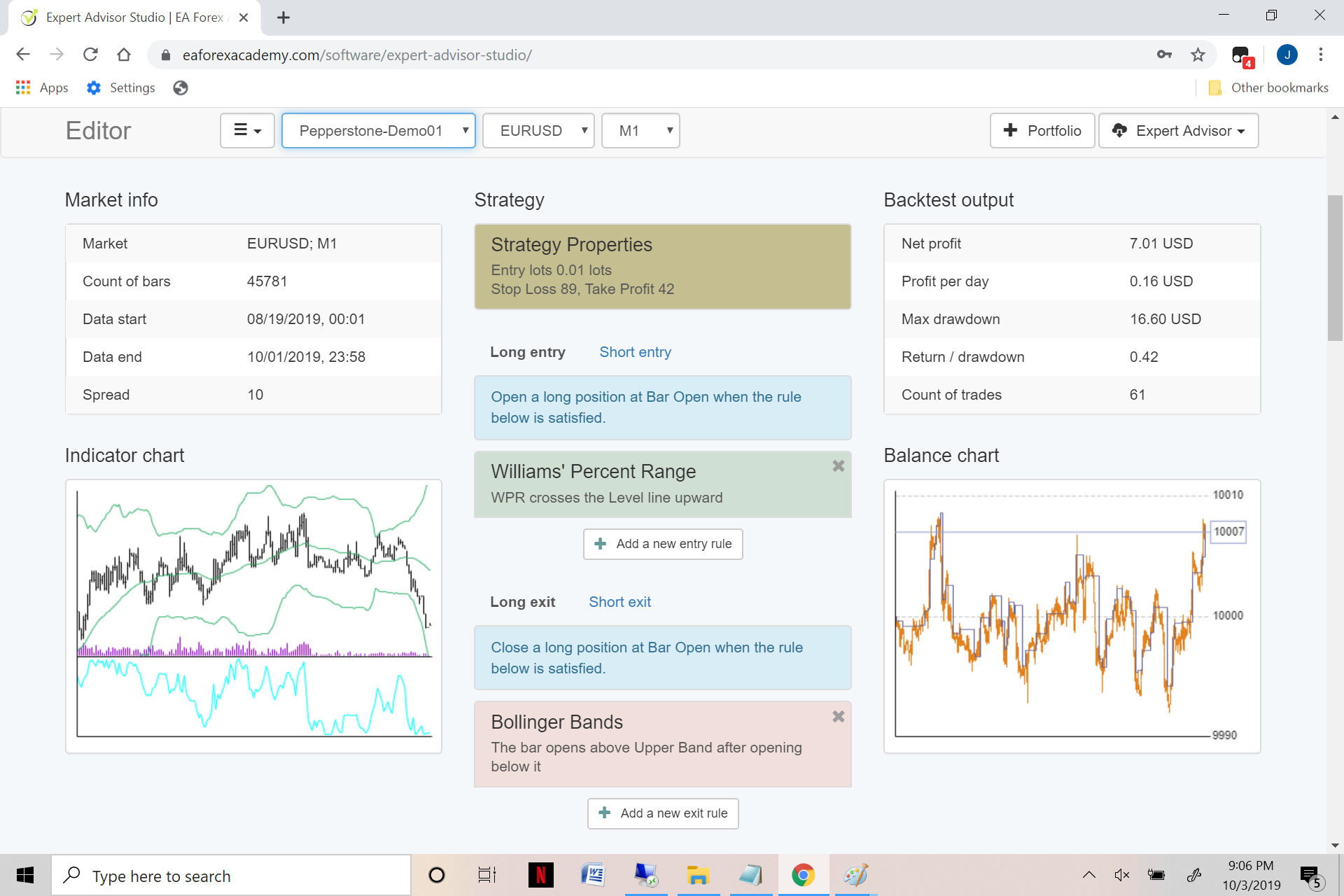1344x896 pixels.
Task: Click the pen workspace tray icon
Action: 1194,875
